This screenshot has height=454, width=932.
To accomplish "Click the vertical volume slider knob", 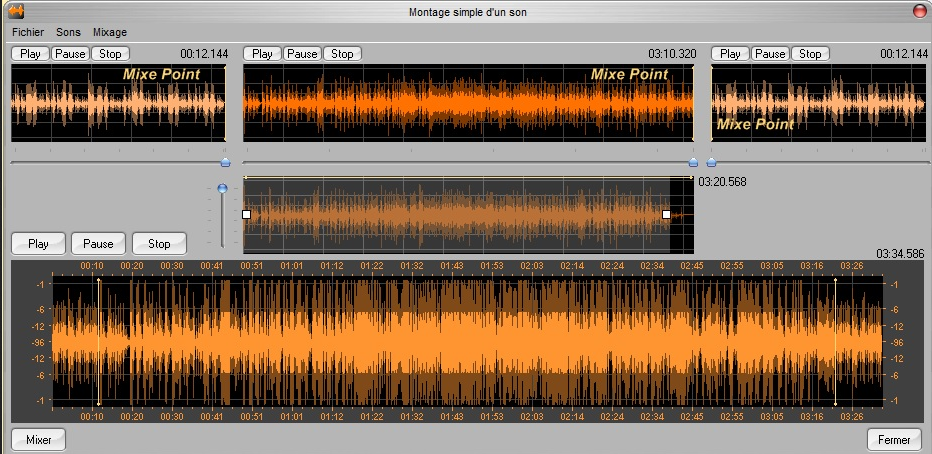I will point(222,188).
